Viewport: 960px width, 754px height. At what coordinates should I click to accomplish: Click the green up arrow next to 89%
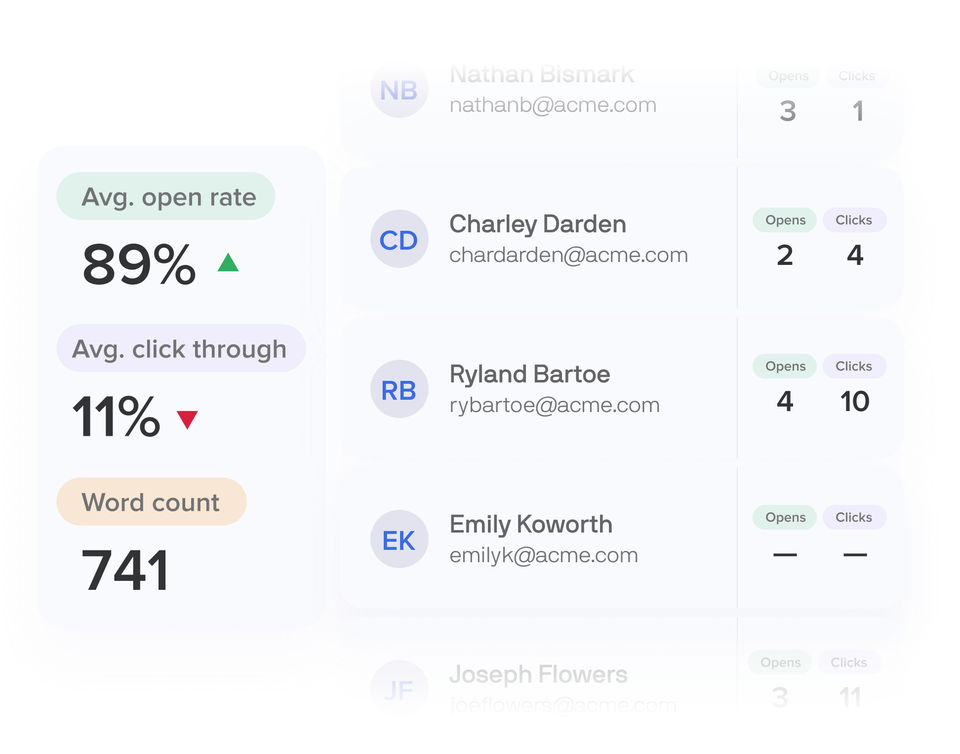coord(228,263)
